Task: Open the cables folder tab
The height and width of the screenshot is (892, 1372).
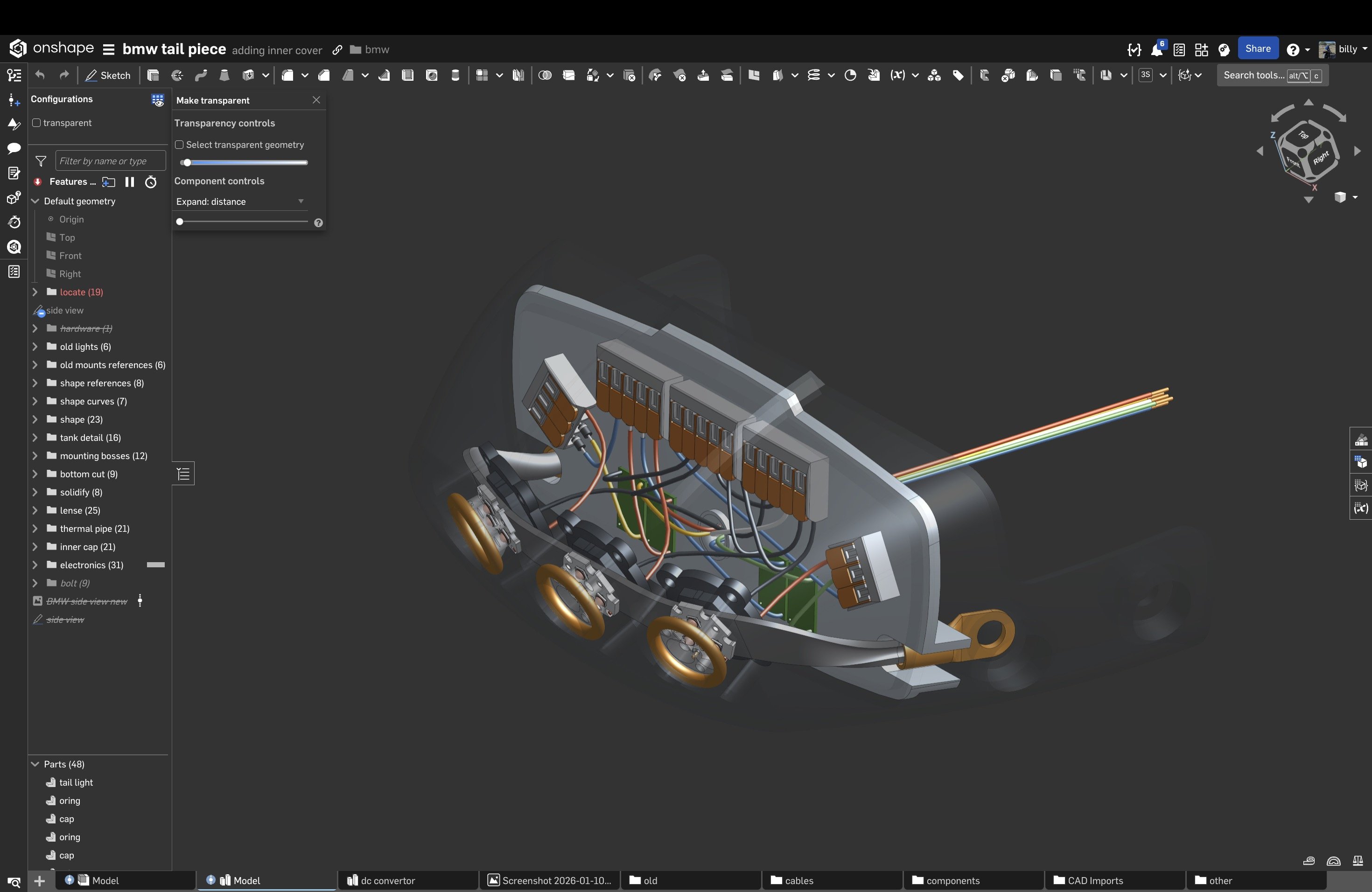Action: click(x=799, y=880)
